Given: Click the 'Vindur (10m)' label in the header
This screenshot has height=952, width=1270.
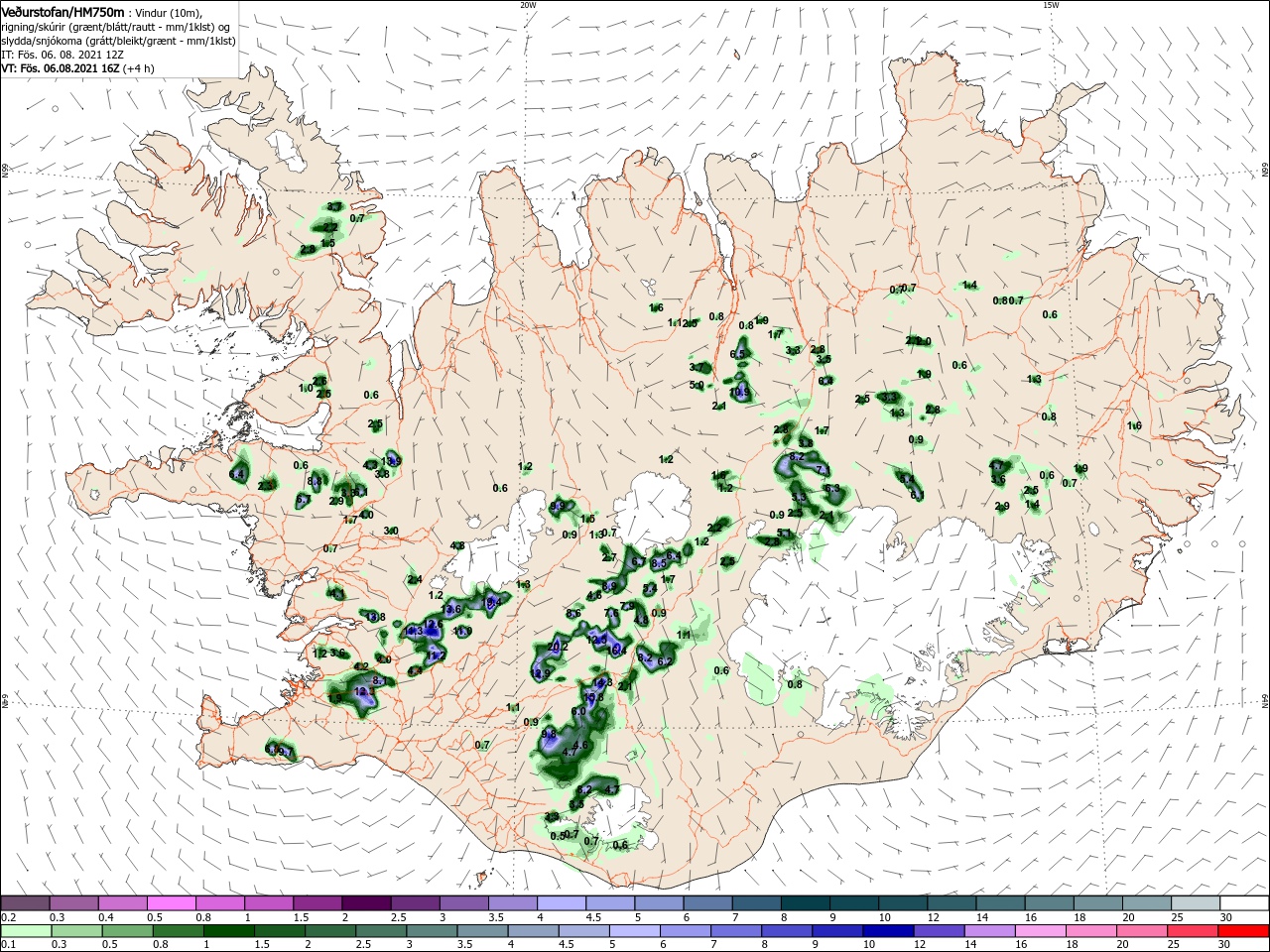Looking at the screenshot, I should (x=167, y=12).
